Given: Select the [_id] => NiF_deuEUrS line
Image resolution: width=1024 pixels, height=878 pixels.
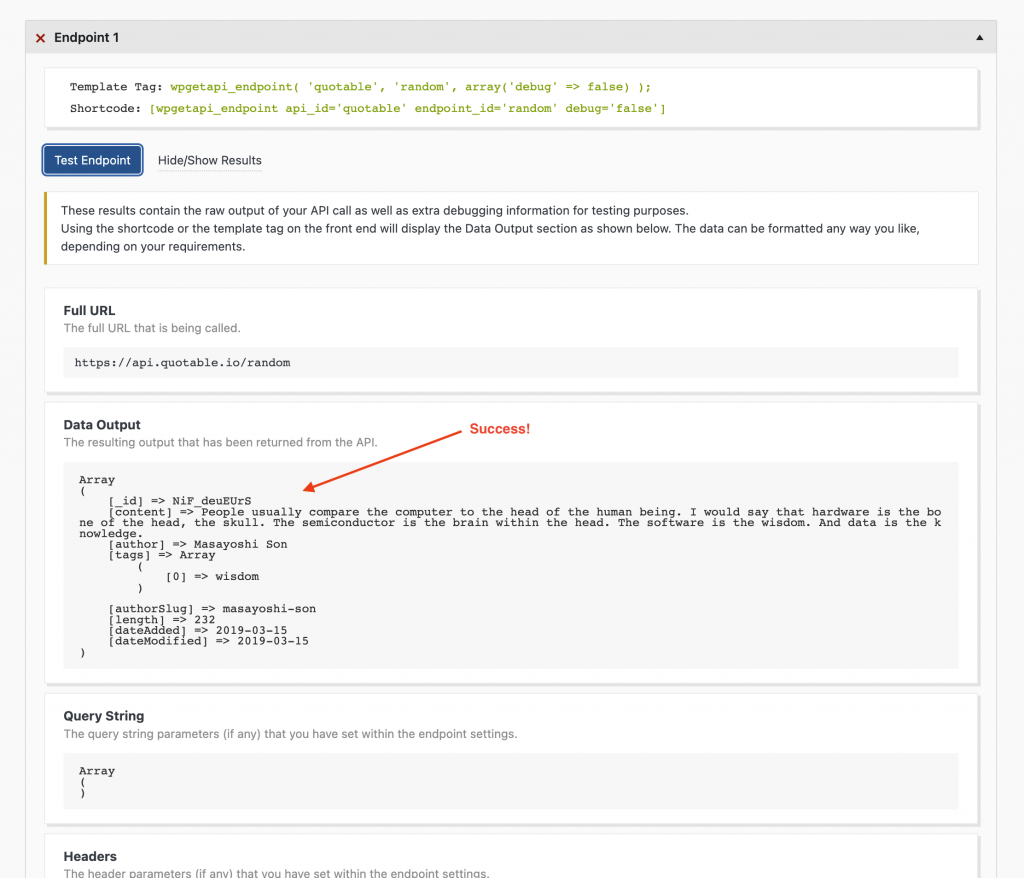Looking at the screenshot, I should point(180,501).
